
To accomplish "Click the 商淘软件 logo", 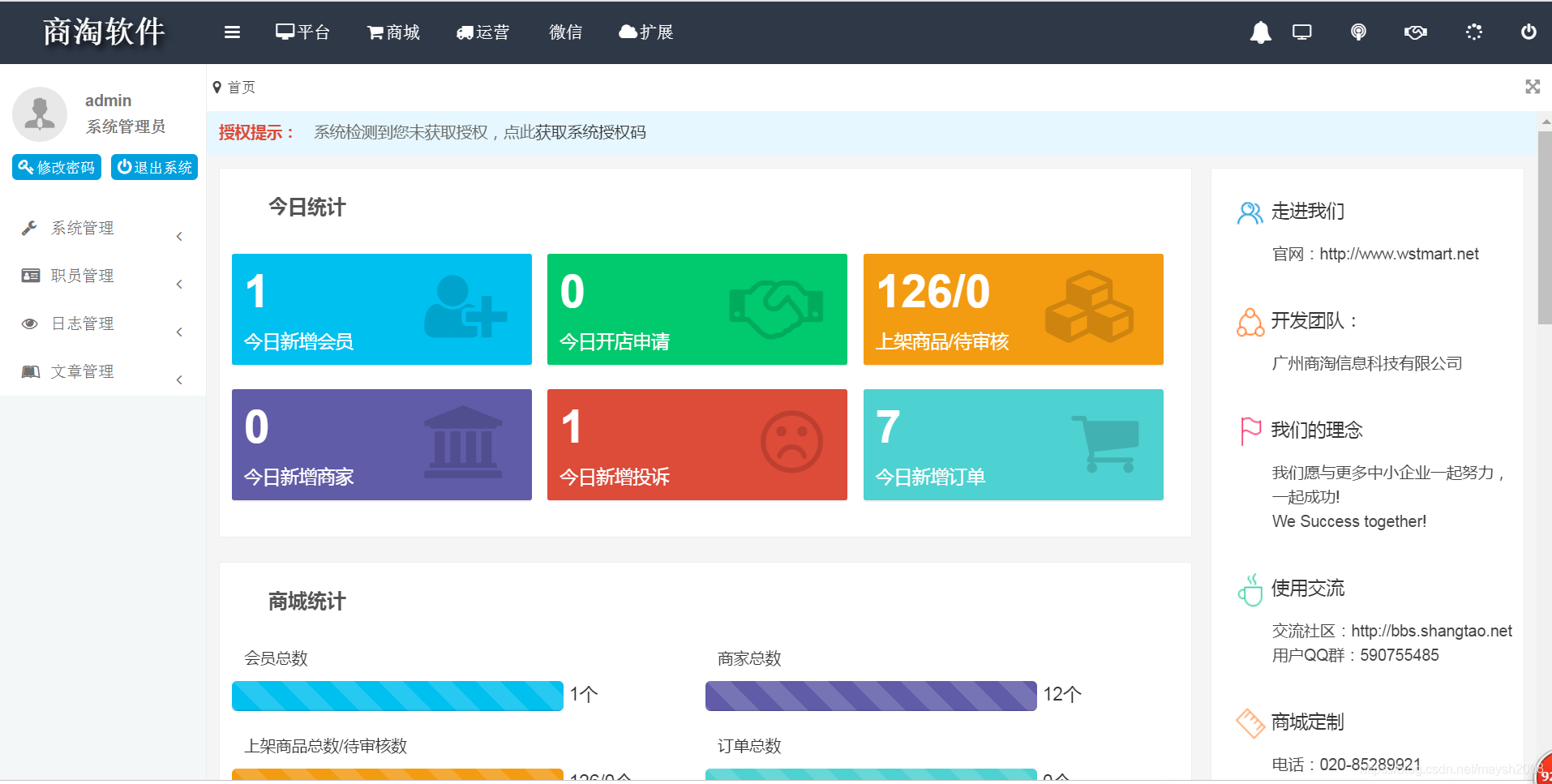I will point(104,32).
